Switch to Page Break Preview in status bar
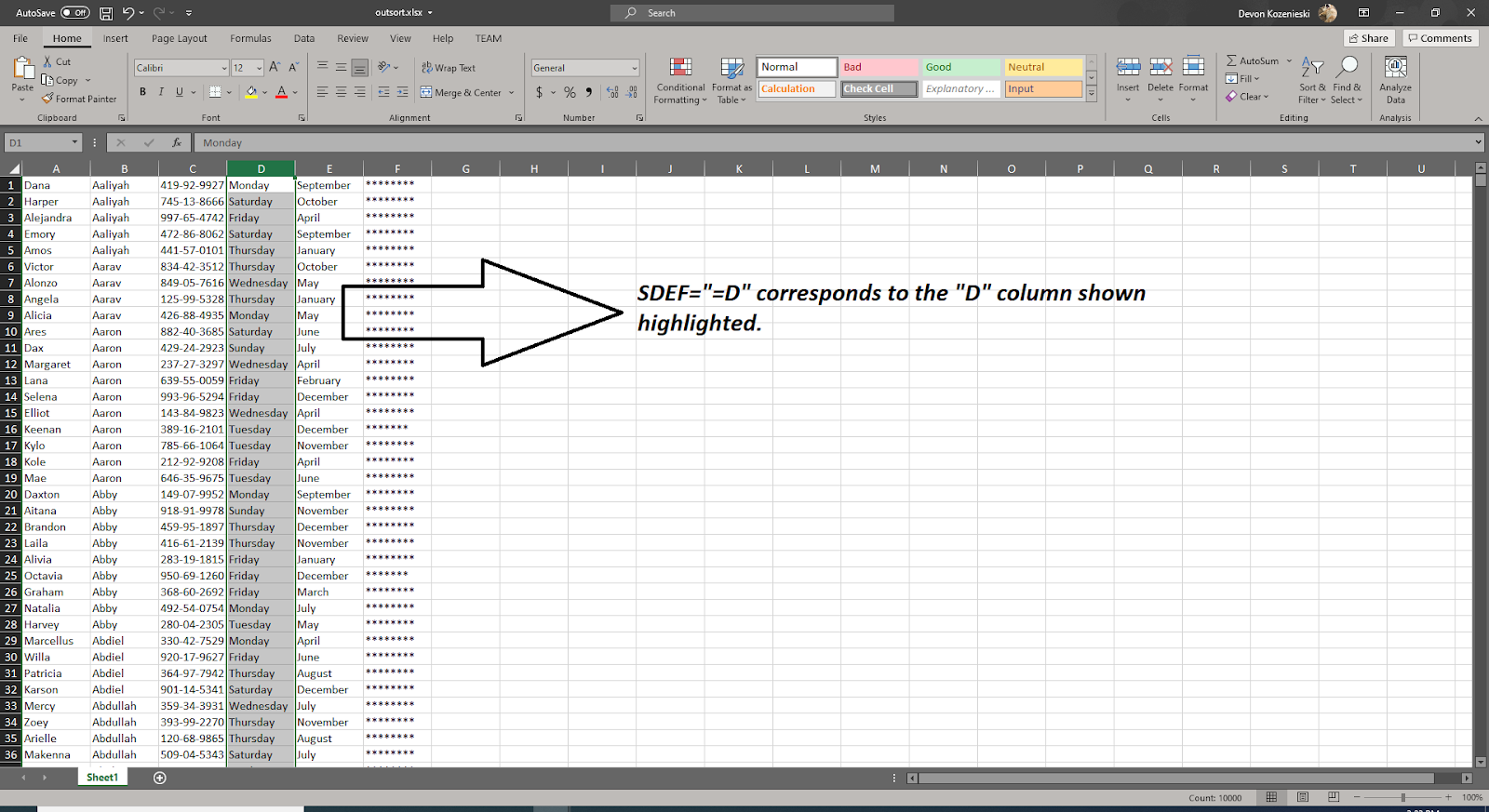The height and width of the screenshot is (812, 1489). point(1334,797)
